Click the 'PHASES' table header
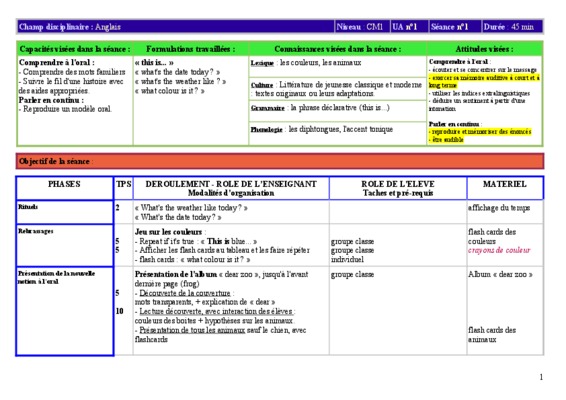 65,188
